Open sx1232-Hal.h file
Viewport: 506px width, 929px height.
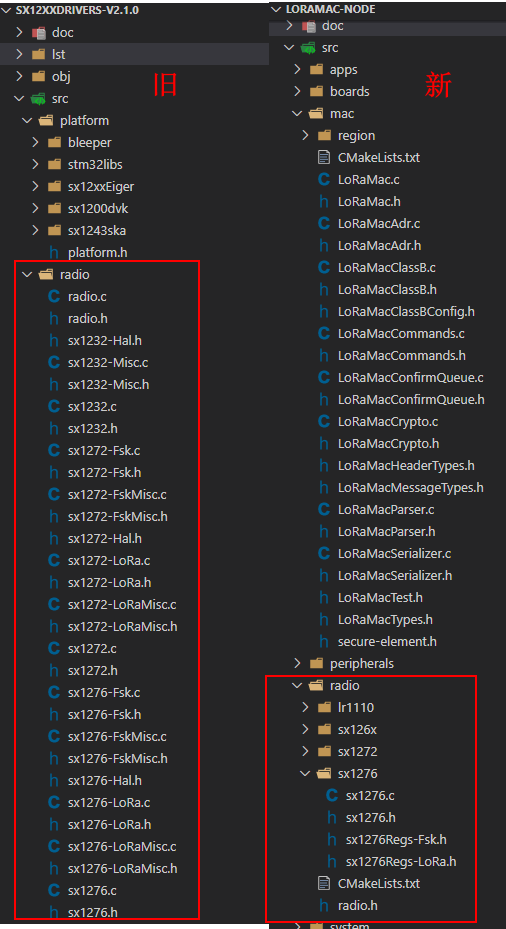coord(104,340)
